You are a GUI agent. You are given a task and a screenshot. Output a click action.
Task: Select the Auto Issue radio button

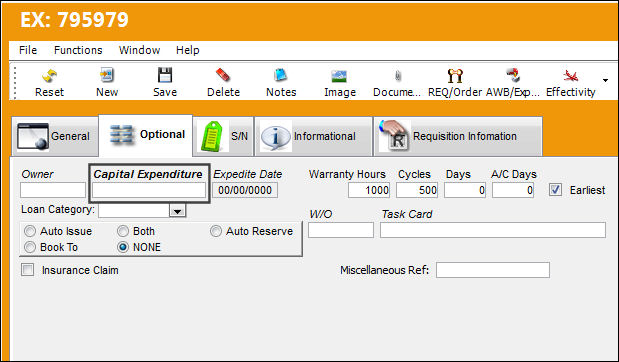point(30,231)
